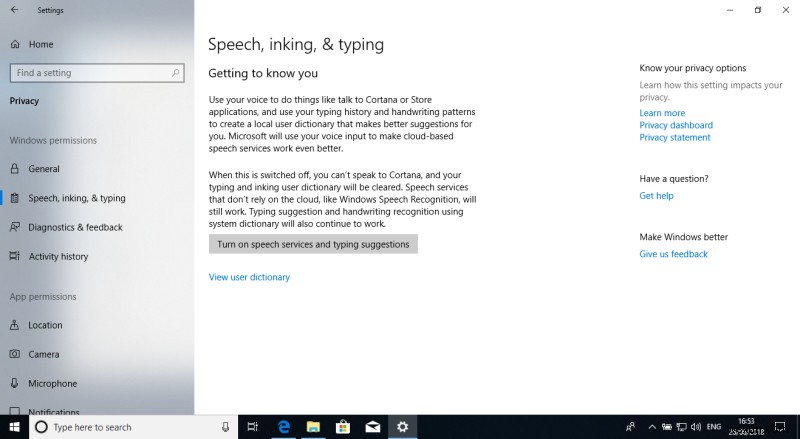The image size is (800, 439).
Task: Launch Microsoft Edge from the taskbar
Action: tap(283, 427)
